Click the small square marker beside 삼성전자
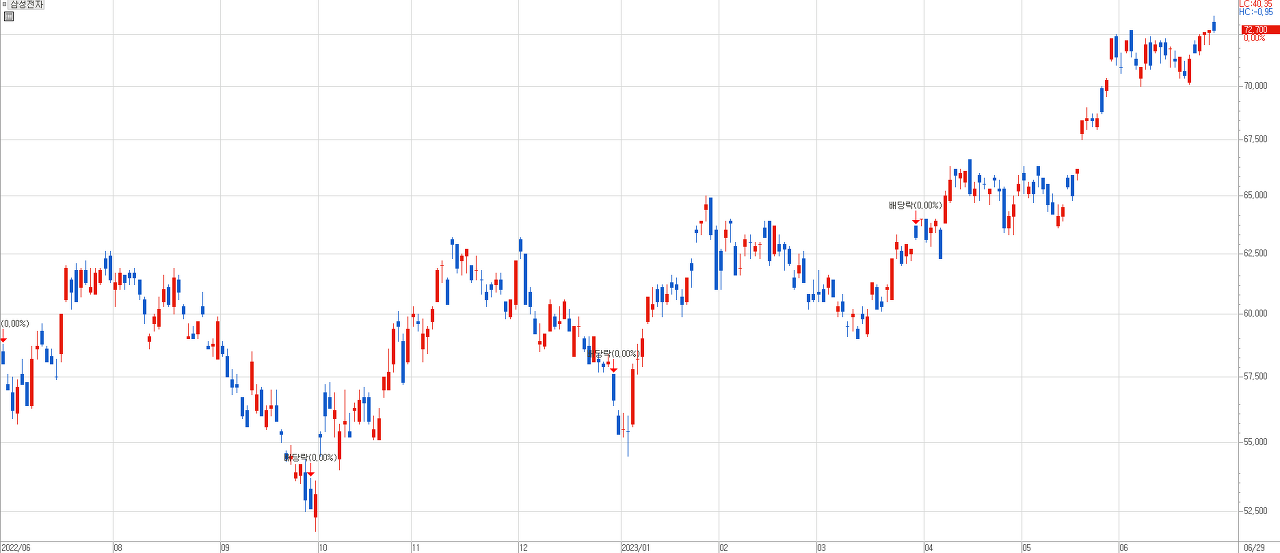This screenshot has width=1280, height=553. [x=4, y=5]
